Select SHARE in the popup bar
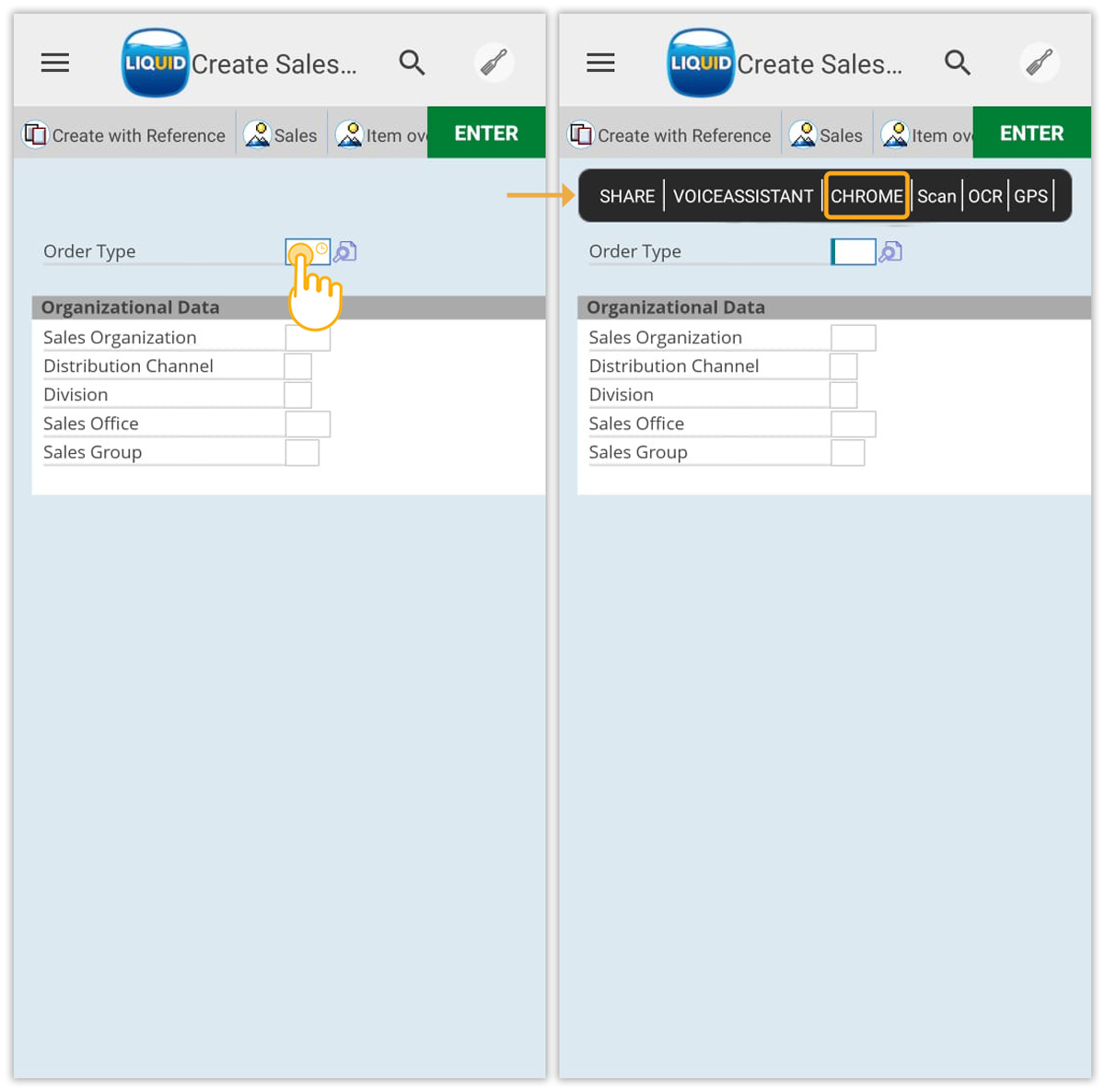Screen dimensions: 1105x1092 pyautogui.click(x=627, y=196)
